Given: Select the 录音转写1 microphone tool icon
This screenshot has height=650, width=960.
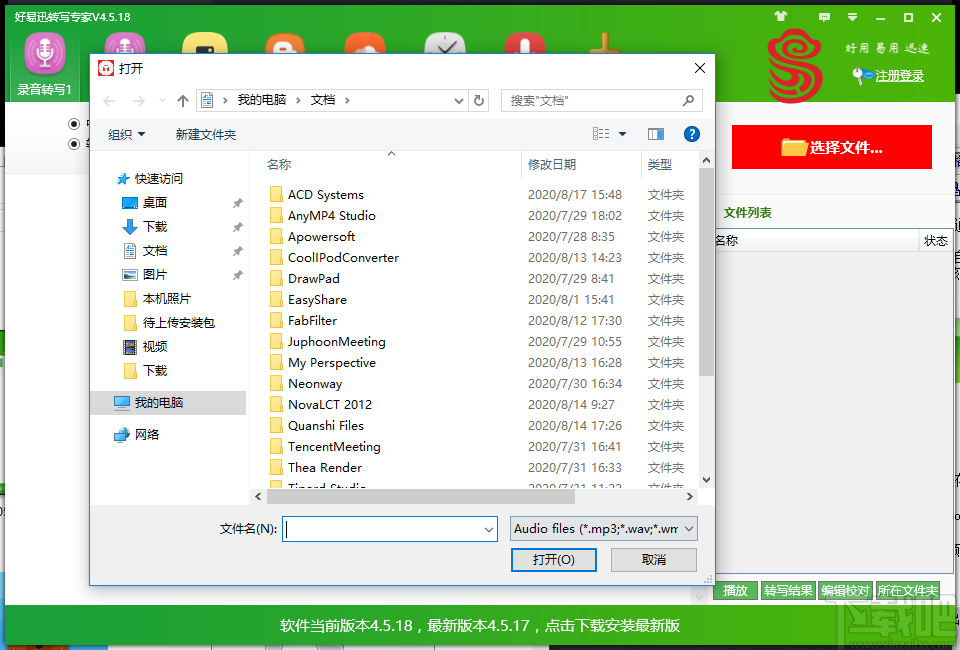Looking at the screenshot, I should [x=44, y=55].
